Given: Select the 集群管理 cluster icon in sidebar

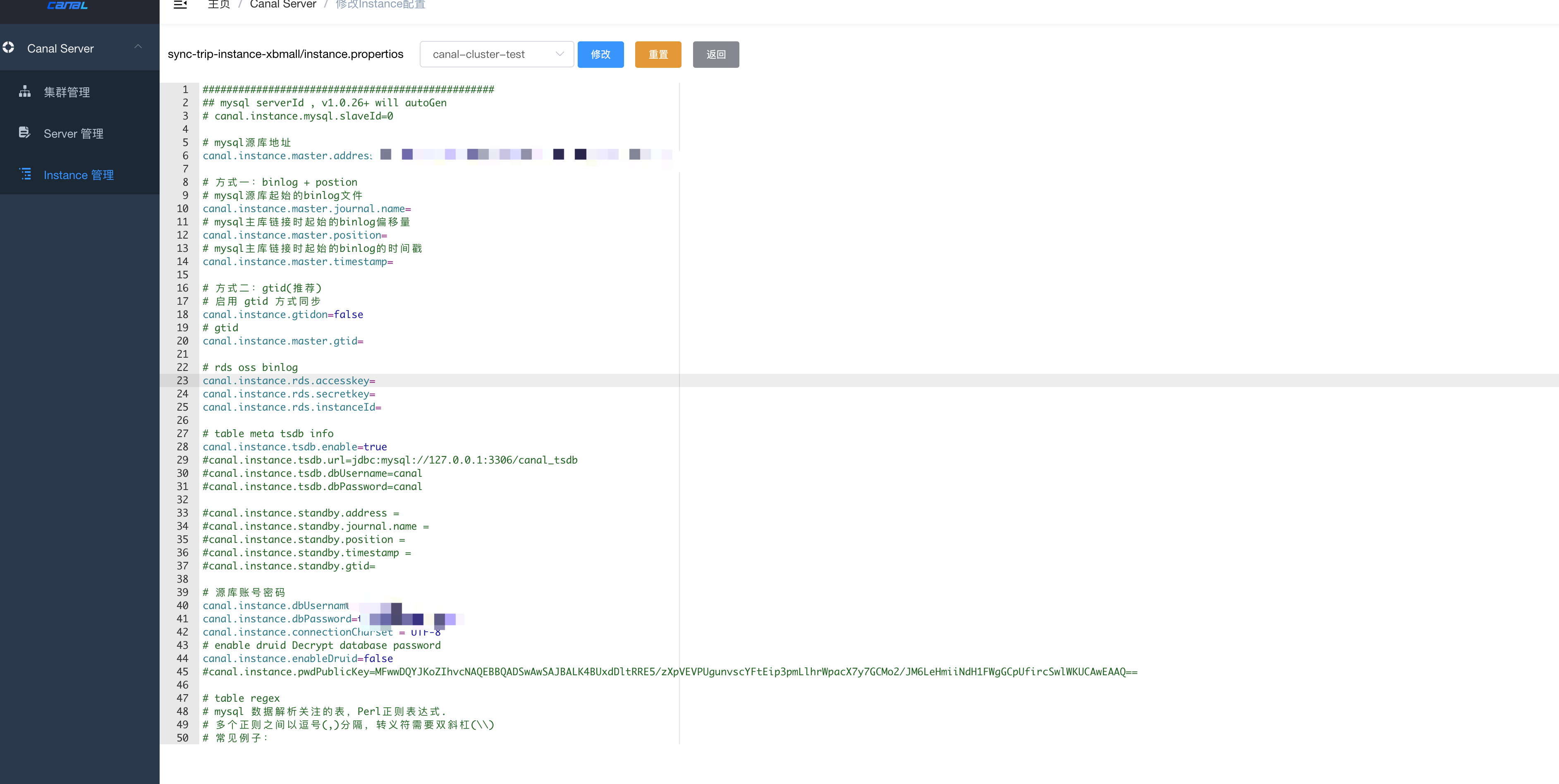Looking at the screenshot, I should pyautogui.click(x=25, y=92).
